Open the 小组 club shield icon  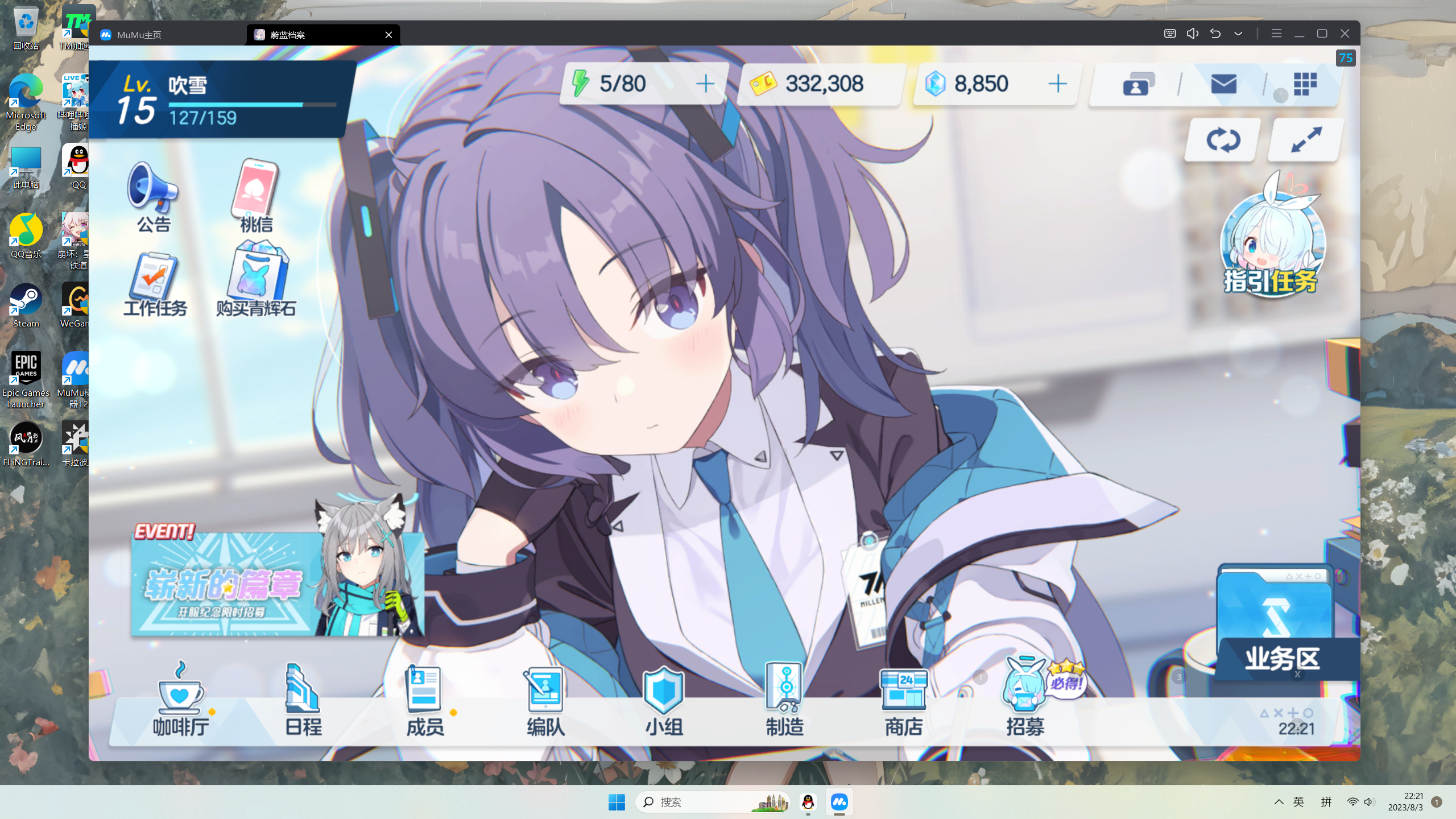(x=664, y=701)
